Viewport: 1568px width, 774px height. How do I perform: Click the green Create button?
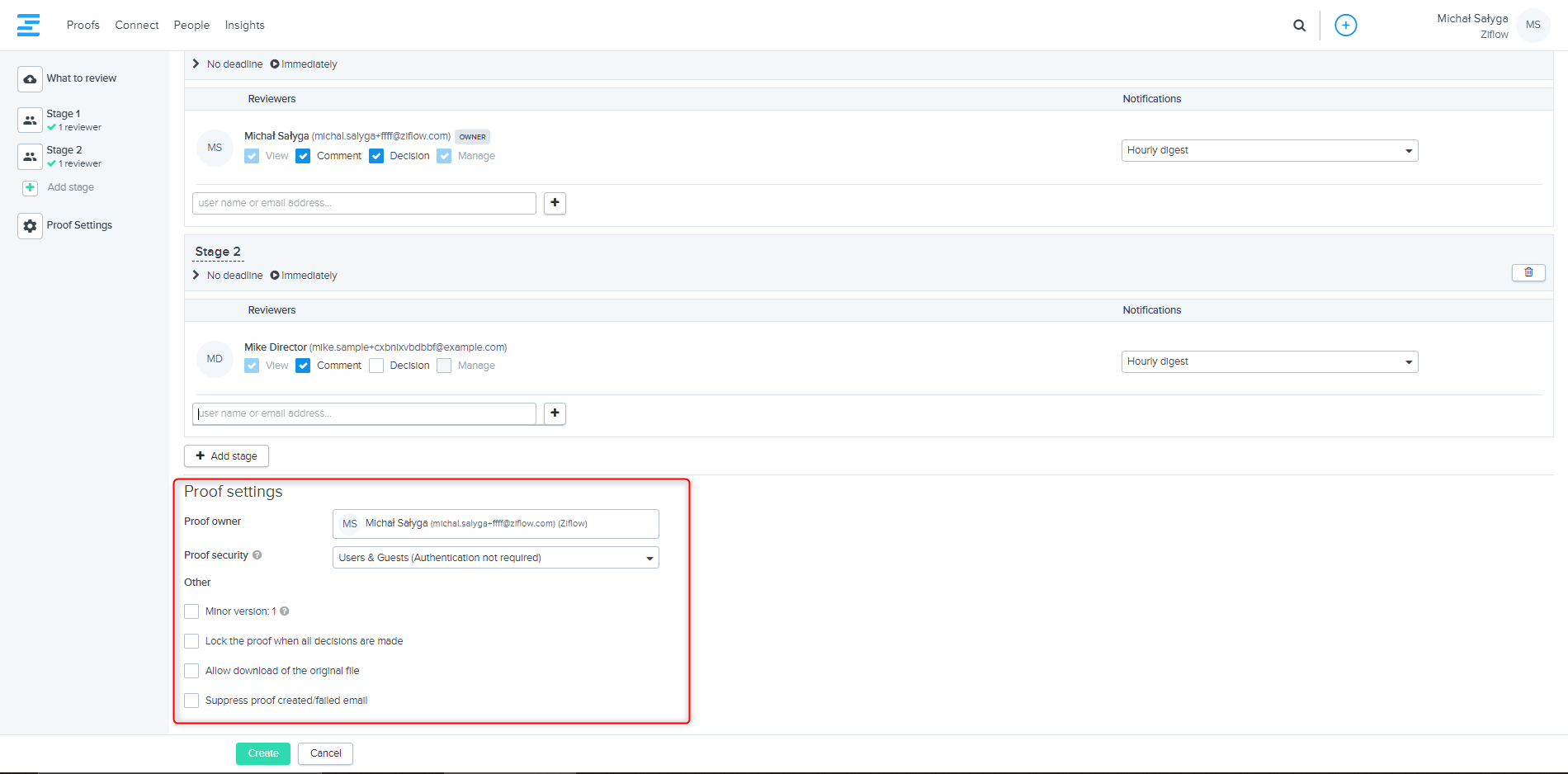(262, 753)
